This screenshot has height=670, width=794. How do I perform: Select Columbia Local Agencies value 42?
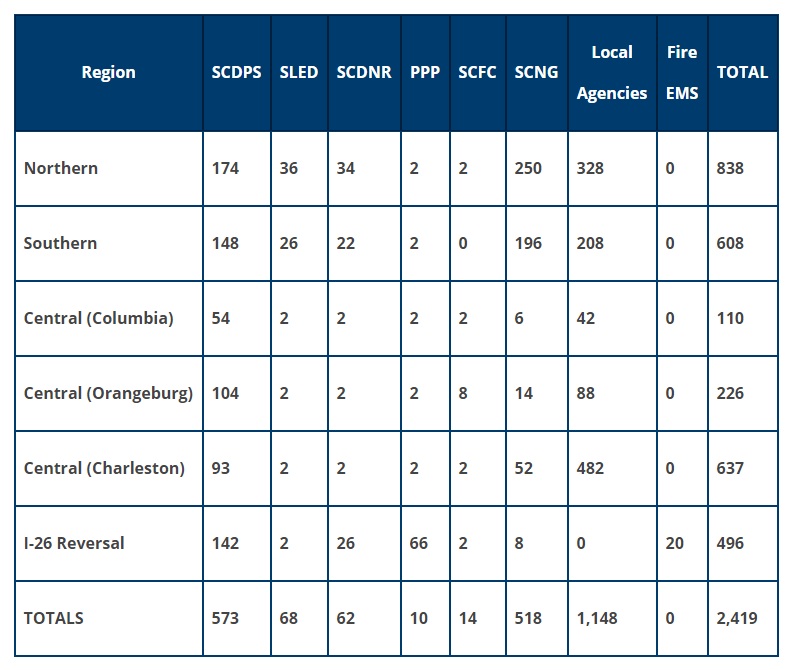586,318
